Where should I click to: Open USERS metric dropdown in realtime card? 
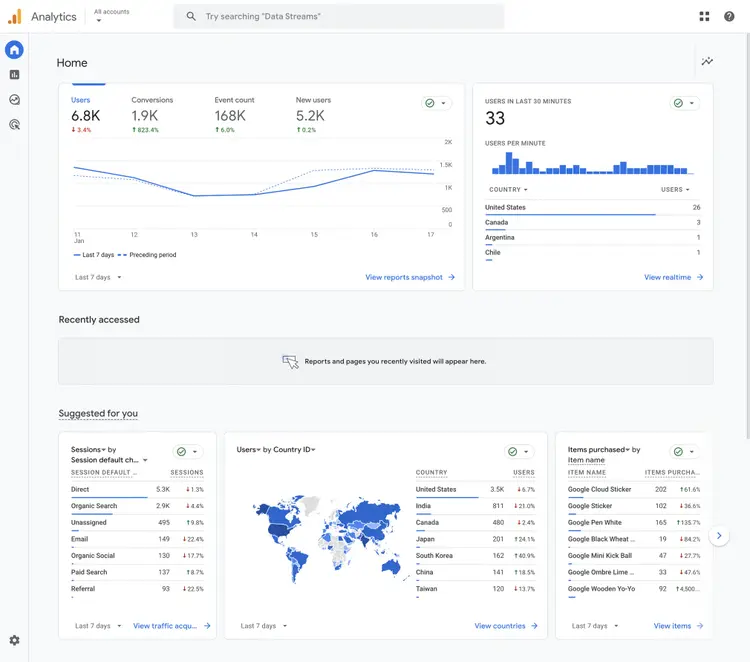[675, 189]
